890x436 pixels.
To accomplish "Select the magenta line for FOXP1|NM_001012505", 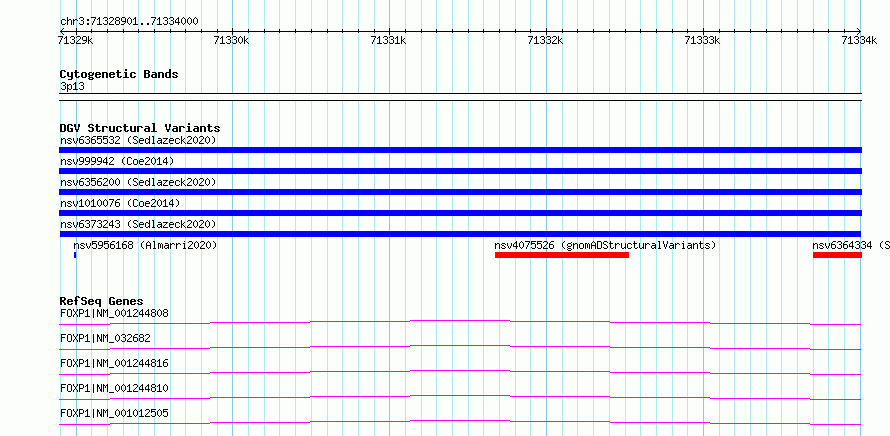I will (460, 422).
